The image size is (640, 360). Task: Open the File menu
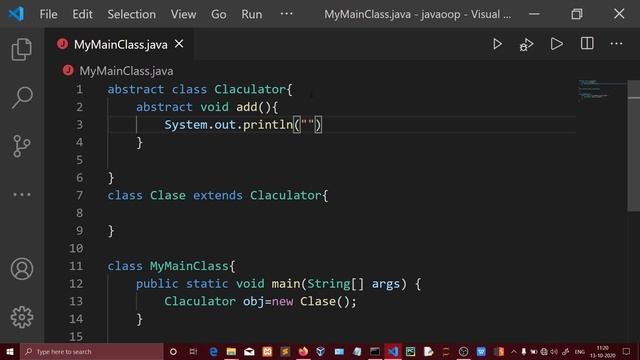coord(49,14)
